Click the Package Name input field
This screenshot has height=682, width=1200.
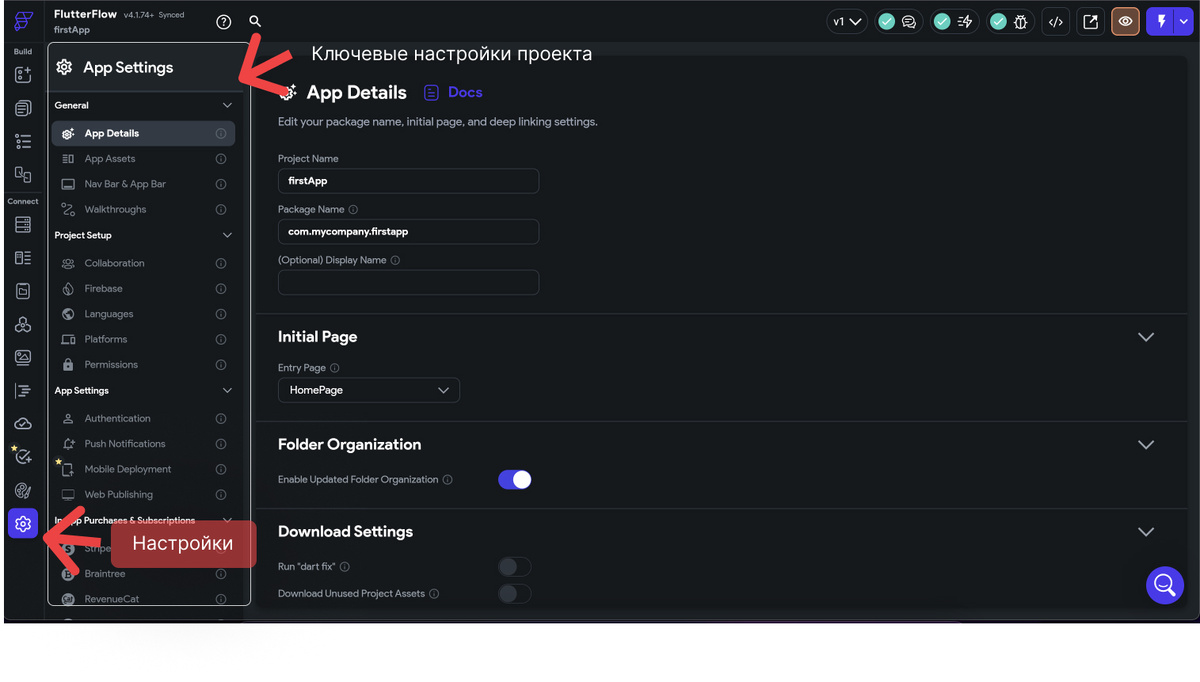(x=408, y=231)
